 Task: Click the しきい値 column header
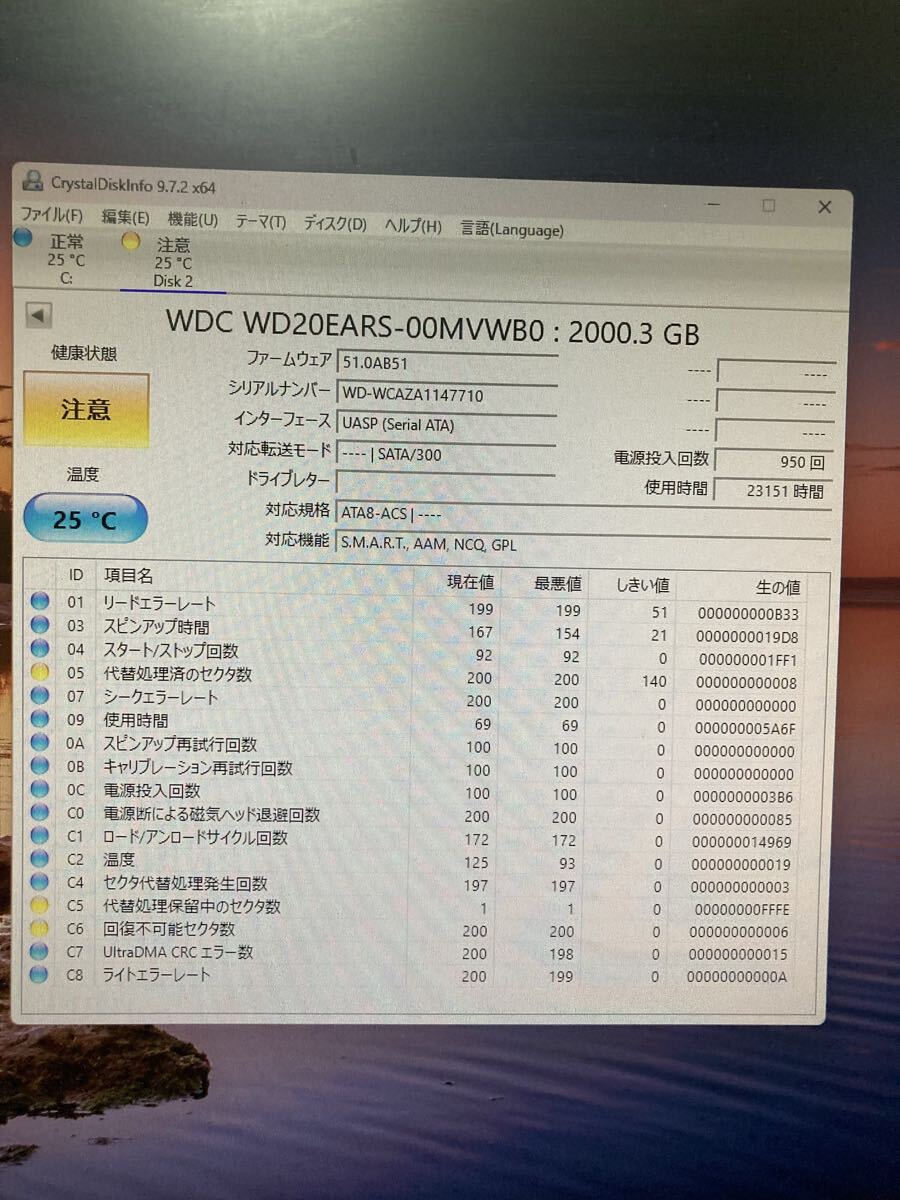643,585
